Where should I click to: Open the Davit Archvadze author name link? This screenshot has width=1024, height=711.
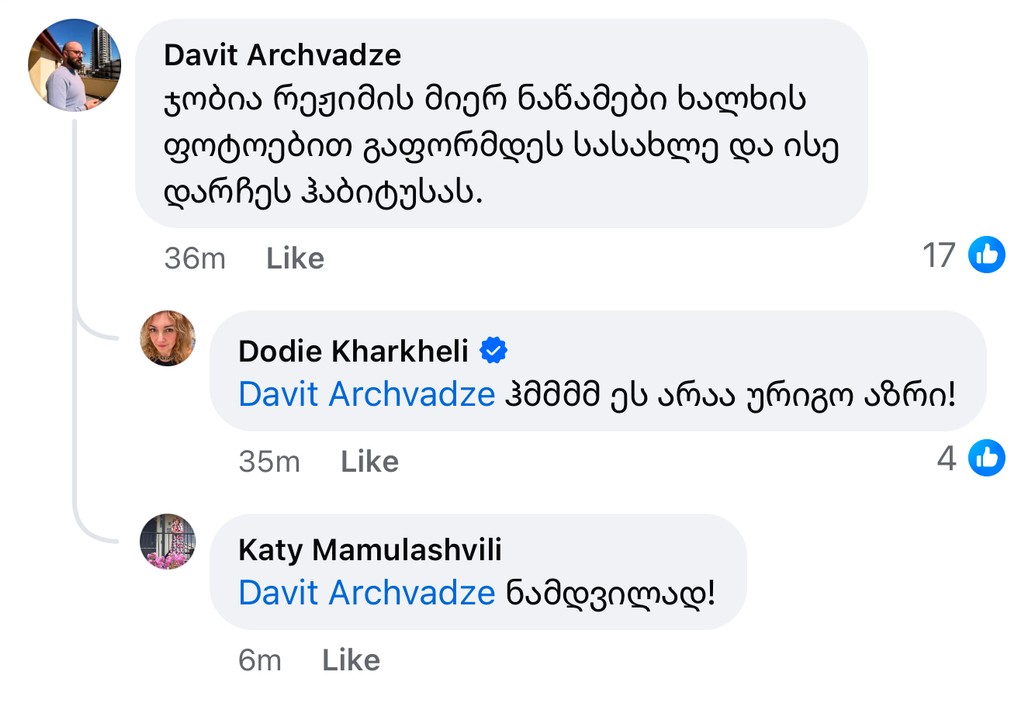coord(281,54)
